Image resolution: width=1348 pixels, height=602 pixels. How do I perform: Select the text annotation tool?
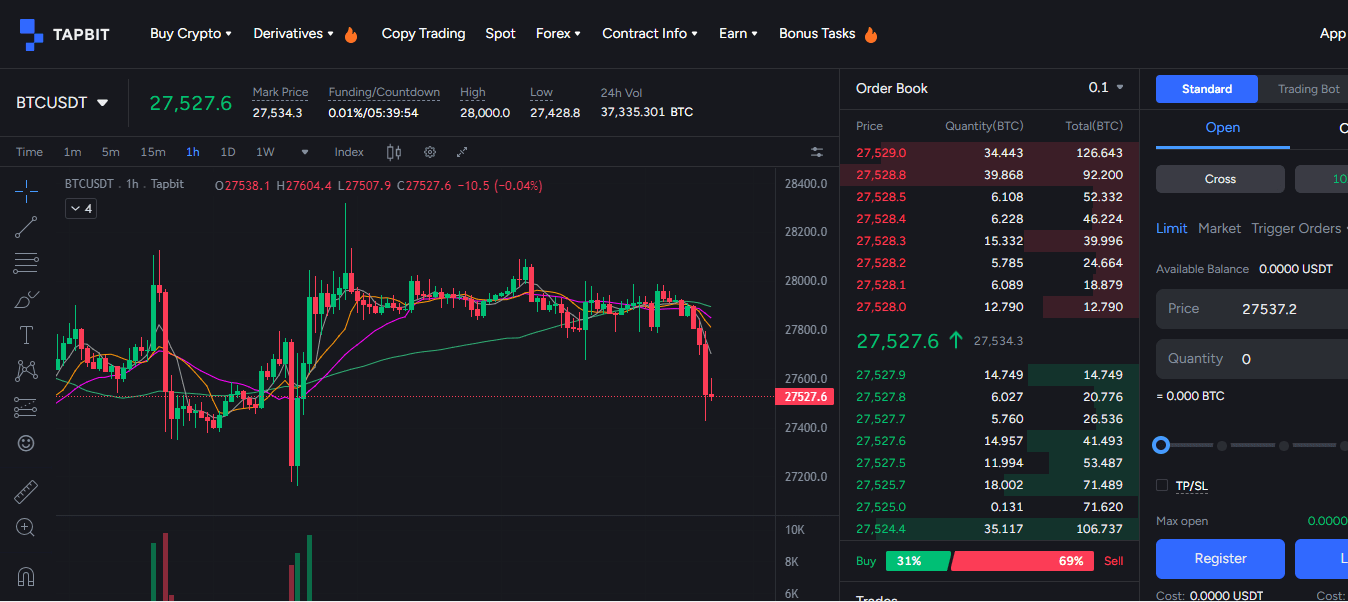[x=27, y=335]
